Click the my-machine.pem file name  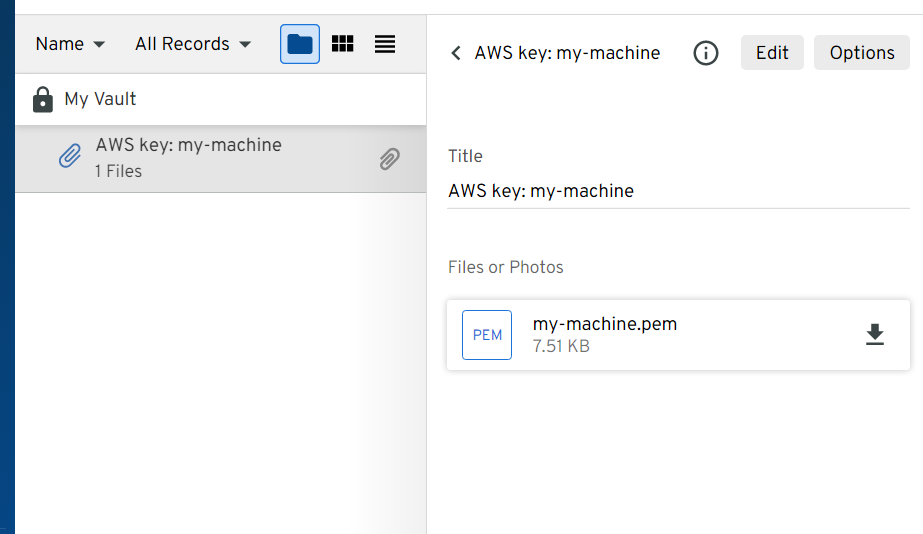[605, 324]
